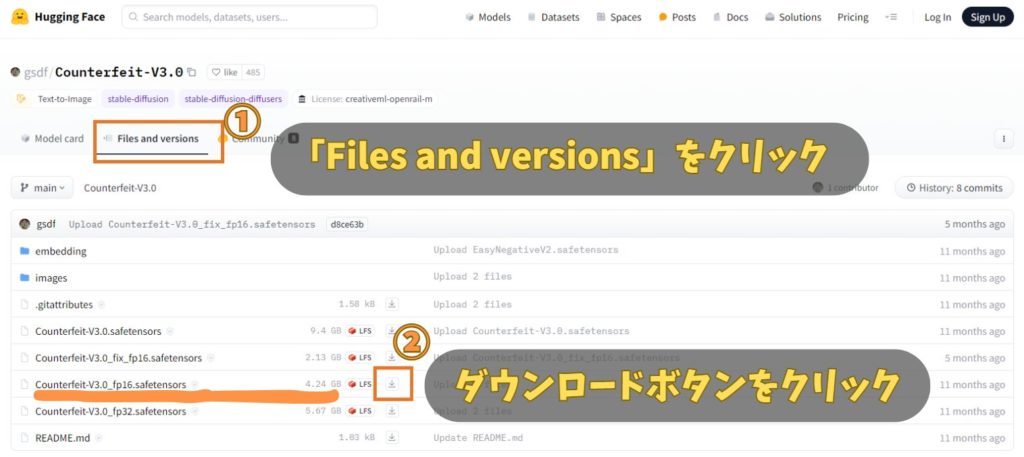Copy model name Counterfeit-V3.0 icon
The height and width of the screenshot is (457, 1024).
point(192,72)
